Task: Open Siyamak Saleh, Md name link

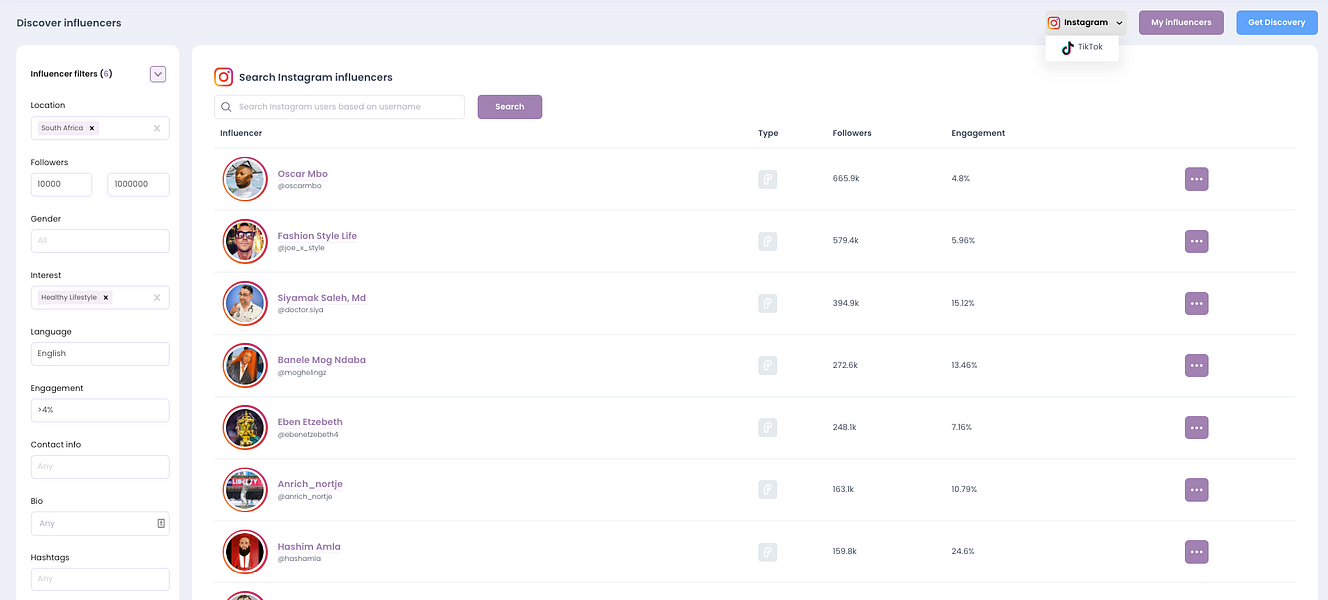Action: click(x=322, y=298)
